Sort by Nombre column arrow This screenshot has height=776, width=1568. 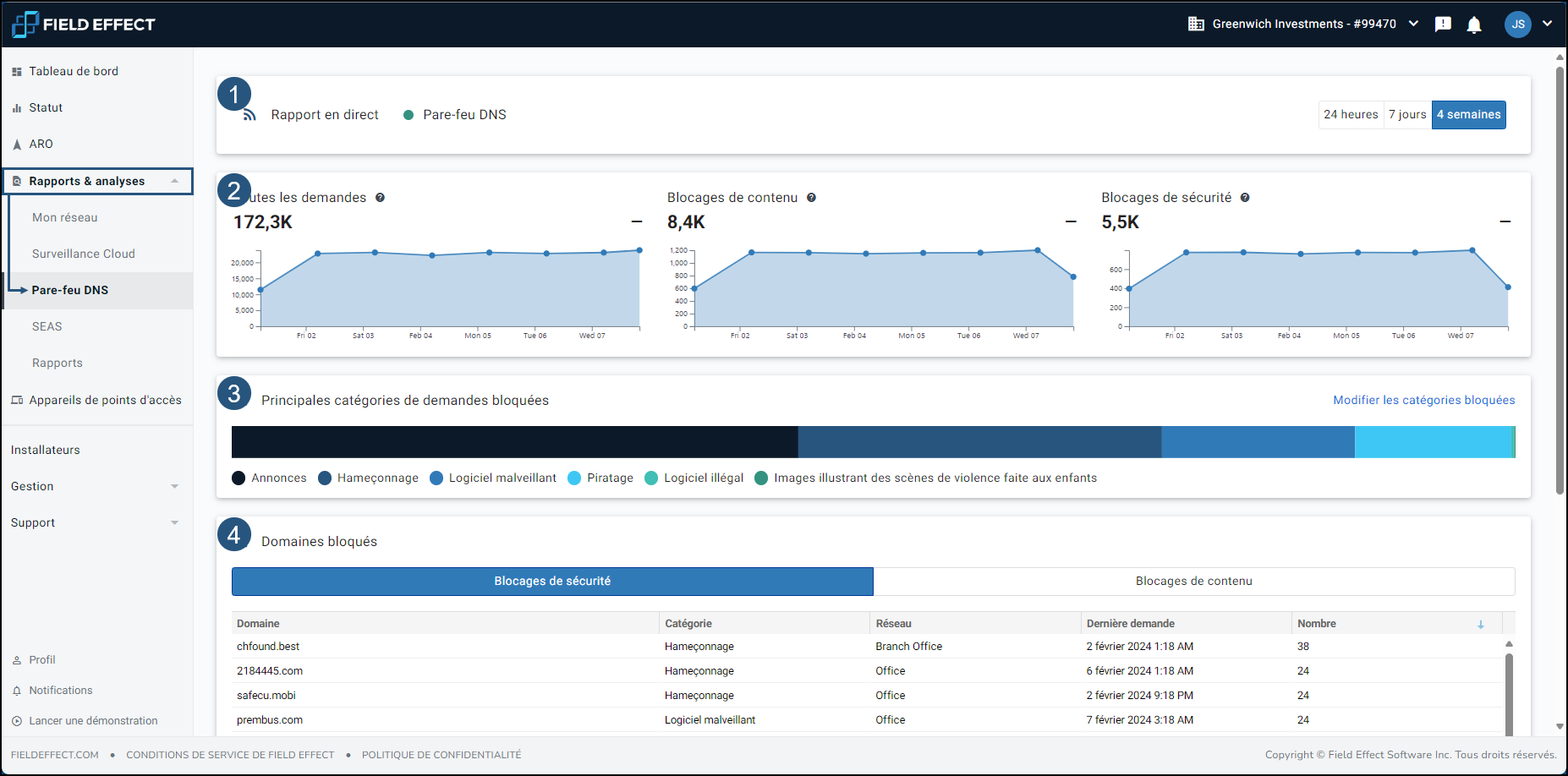point(1481,624)
